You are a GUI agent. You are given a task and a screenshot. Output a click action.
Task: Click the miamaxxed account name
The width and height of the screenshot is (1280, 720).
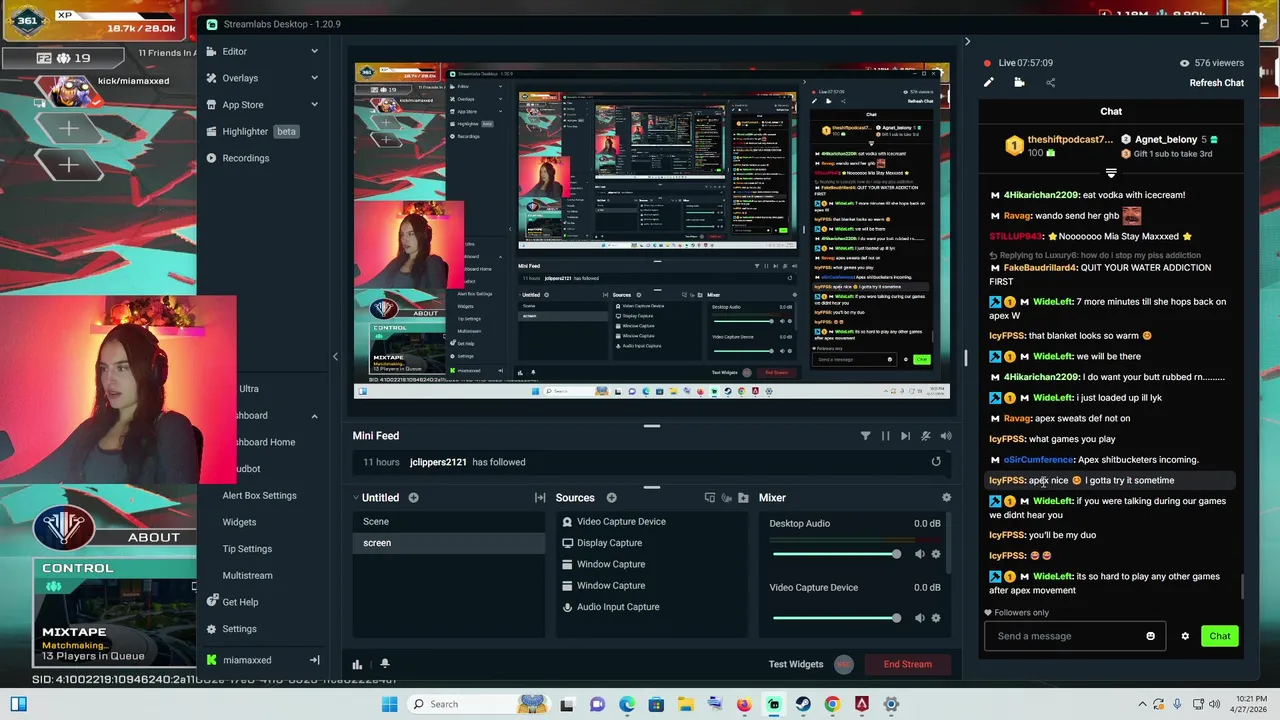coord(247,660)
